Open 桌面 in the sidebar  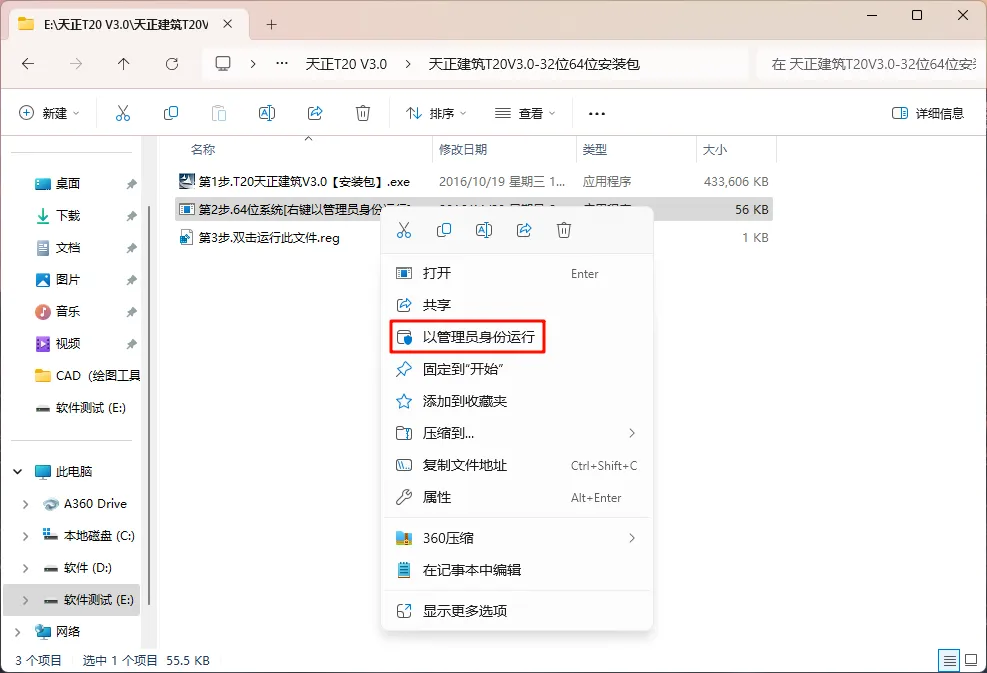pos(67,184)
